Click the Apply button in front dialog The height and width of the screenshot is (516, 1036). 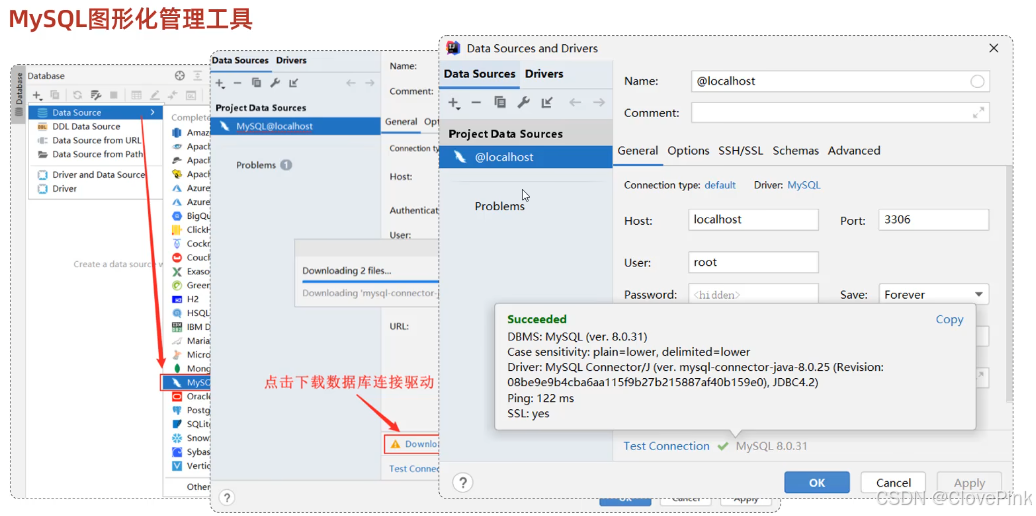[969, 482]
